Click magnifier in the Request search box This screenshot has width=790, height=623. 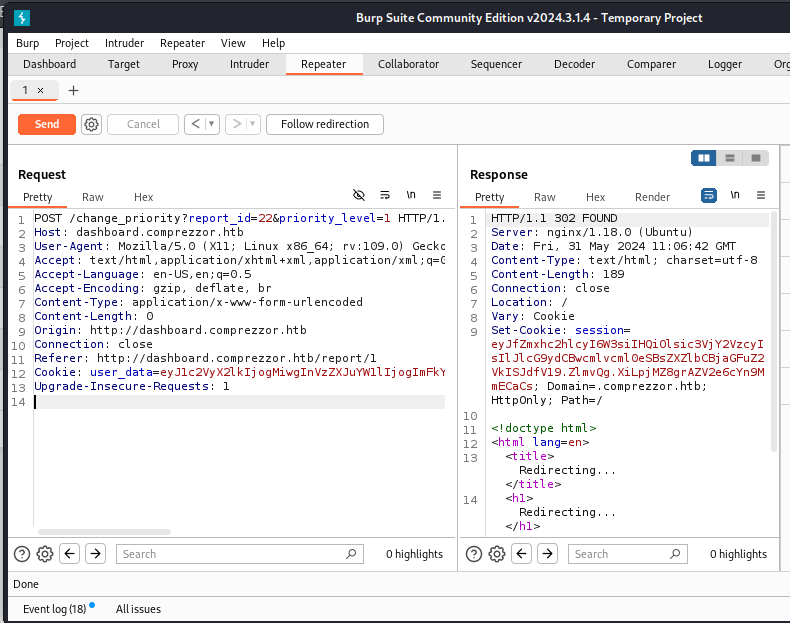pyautogui.click(x=351, y=554)
